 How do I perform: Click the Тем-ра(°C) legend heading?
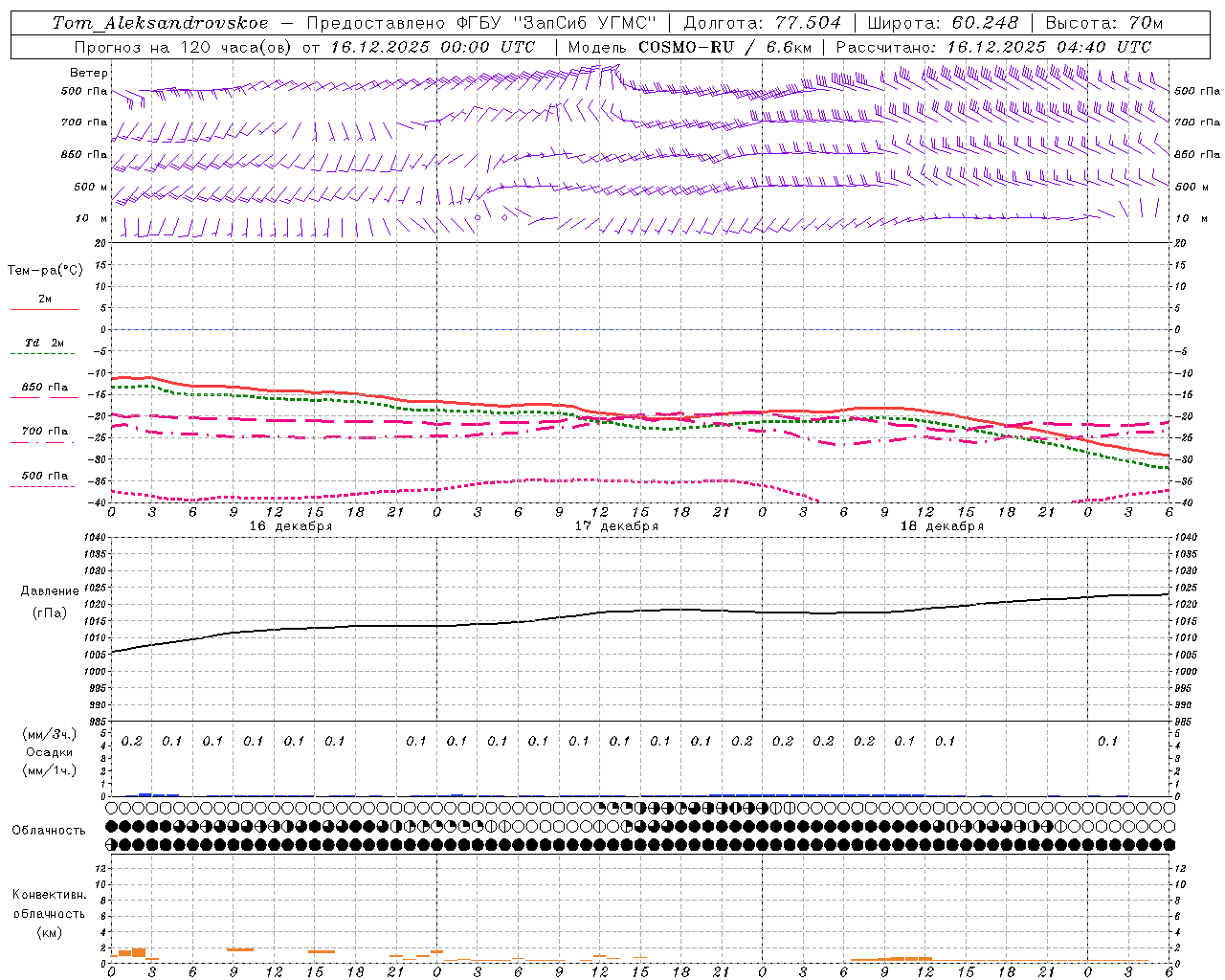pyautogui.click(x=45, y=271)
